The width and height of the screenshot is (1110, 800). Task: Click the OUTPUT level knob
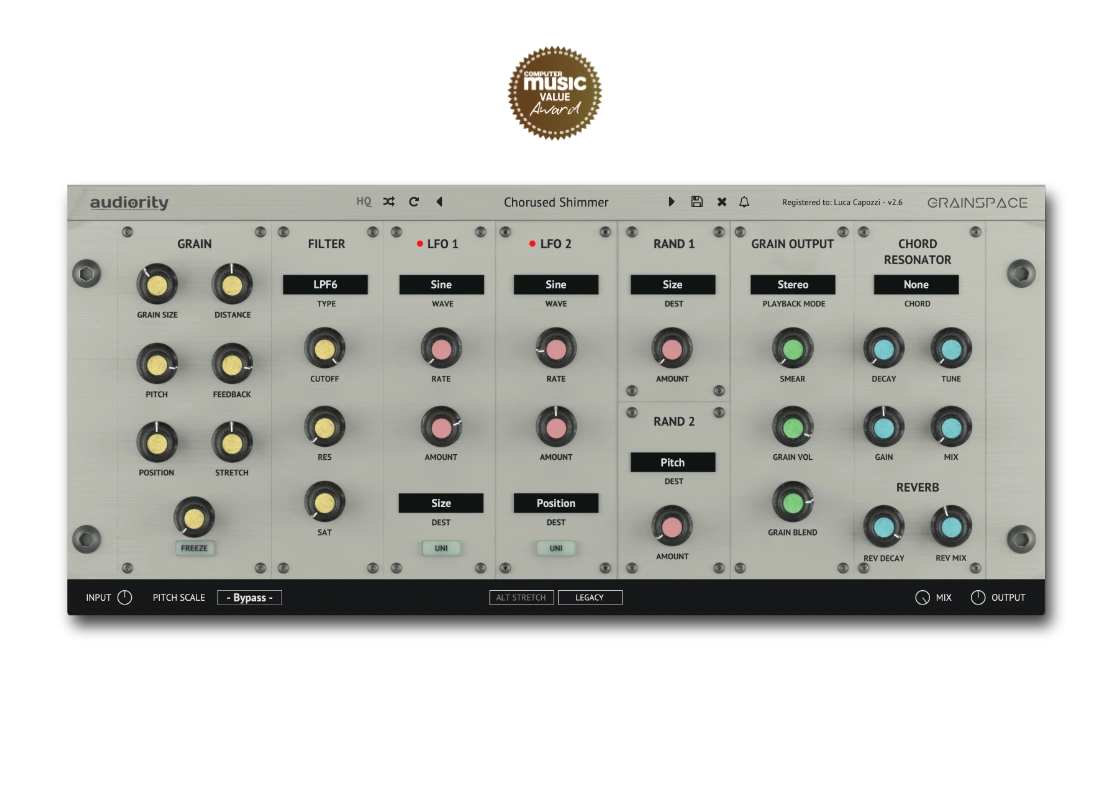(x=978, y=598)
